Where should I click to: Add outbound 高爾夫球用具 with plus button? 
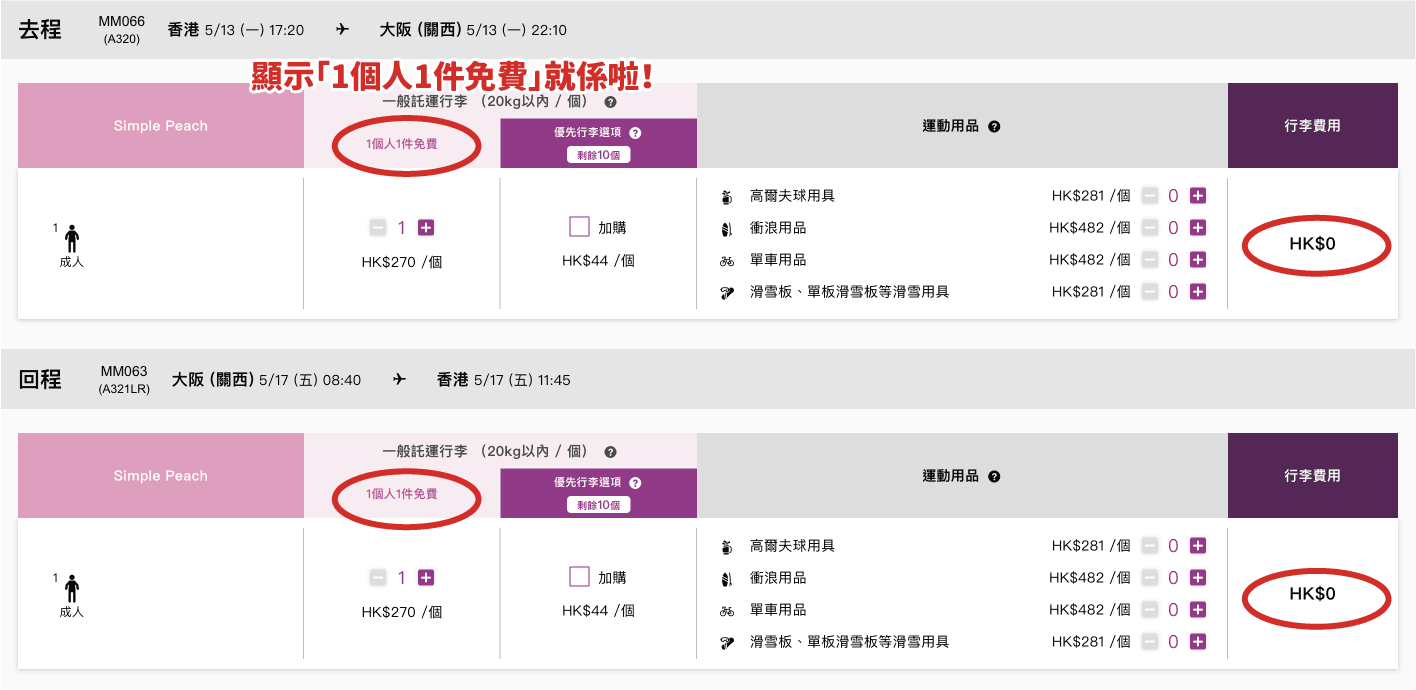1198,196
